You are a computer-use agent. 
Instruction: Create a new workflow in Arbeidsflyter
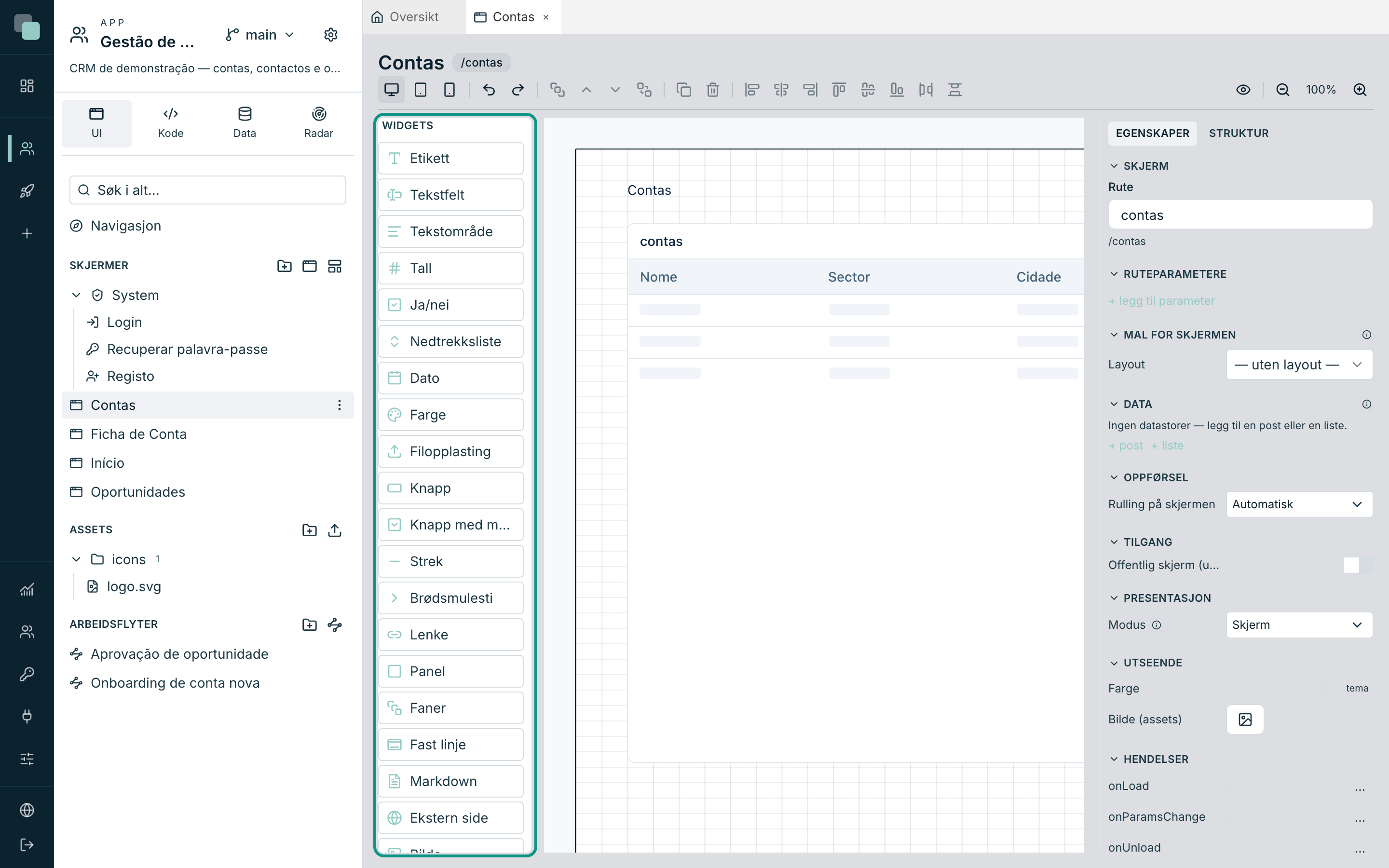tap(335, 624)
